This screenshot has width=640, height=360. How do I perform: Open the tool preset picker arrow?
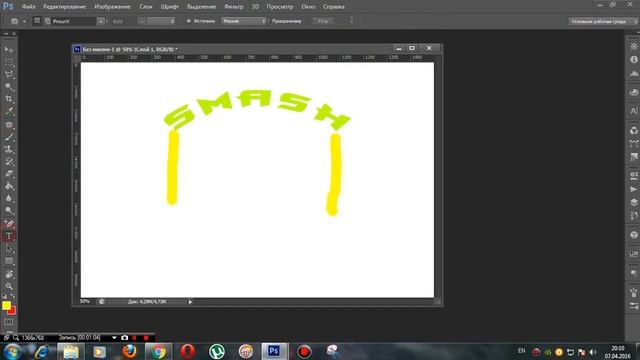pyautogui.click(x=24, y=21)
